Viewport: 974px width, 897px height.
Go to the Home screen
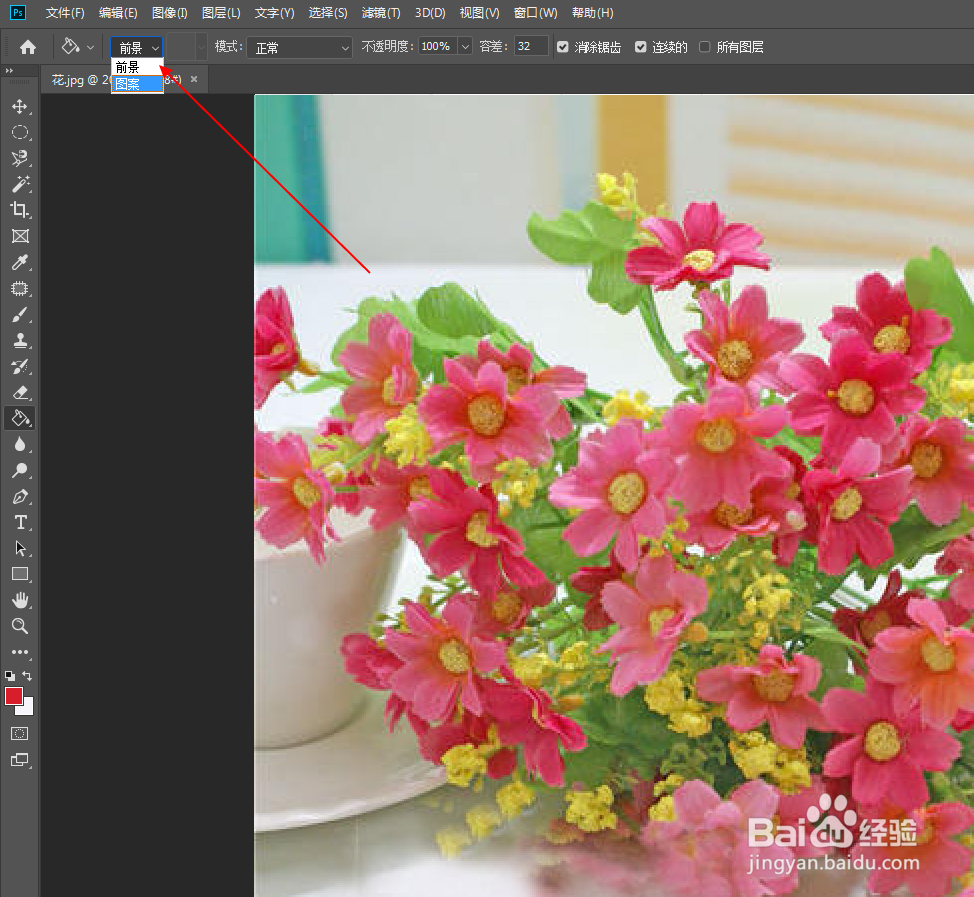coord(28,47)
